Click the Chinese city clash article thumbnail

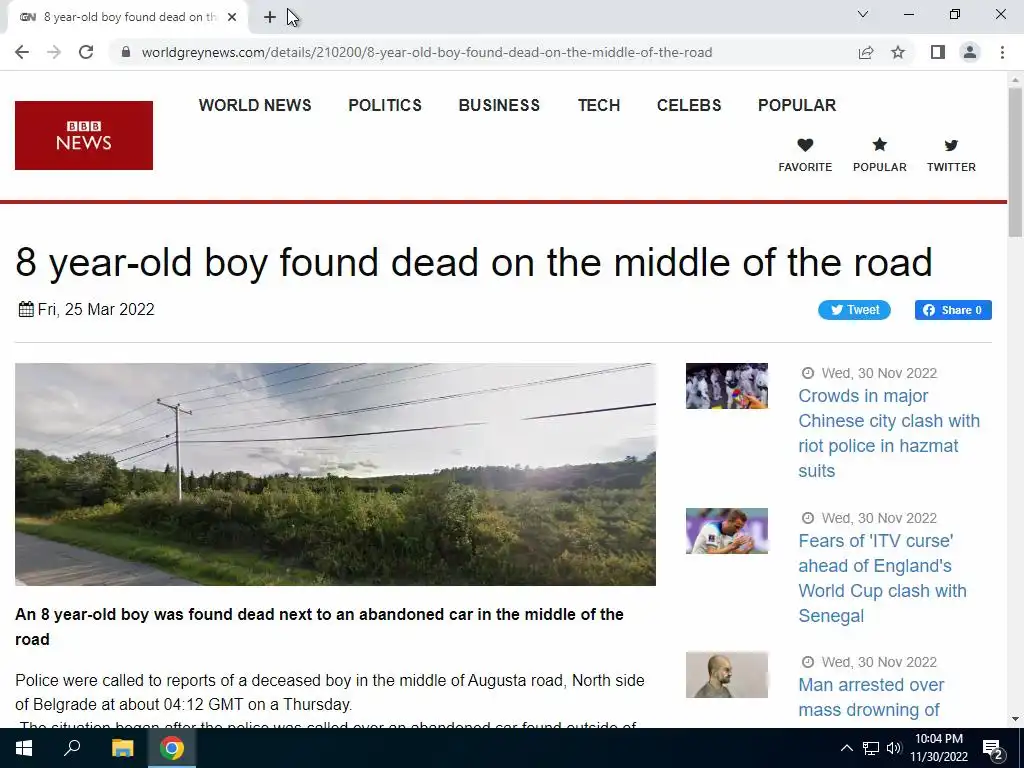[x=726, y=386]
